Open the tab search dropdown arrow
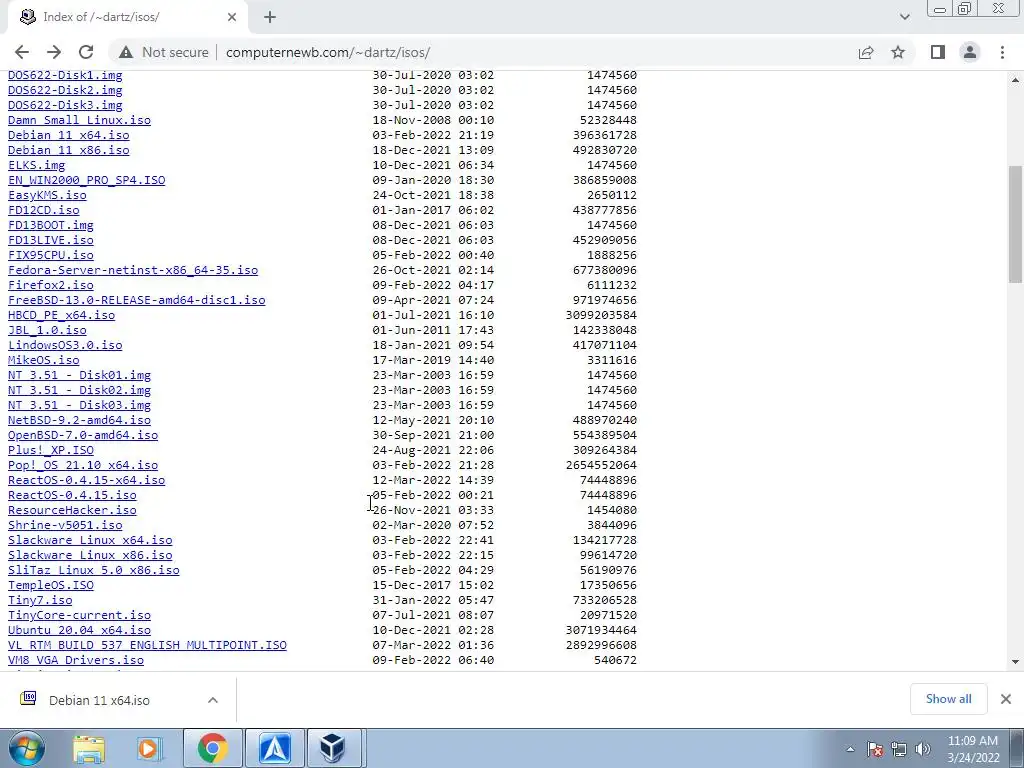 (904, 17)
